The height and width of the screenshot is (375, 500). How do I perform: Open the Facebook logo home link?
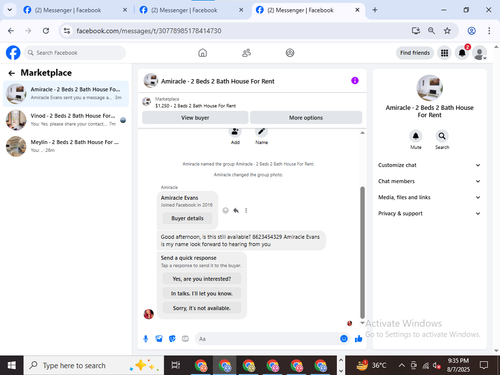(13, 53)
